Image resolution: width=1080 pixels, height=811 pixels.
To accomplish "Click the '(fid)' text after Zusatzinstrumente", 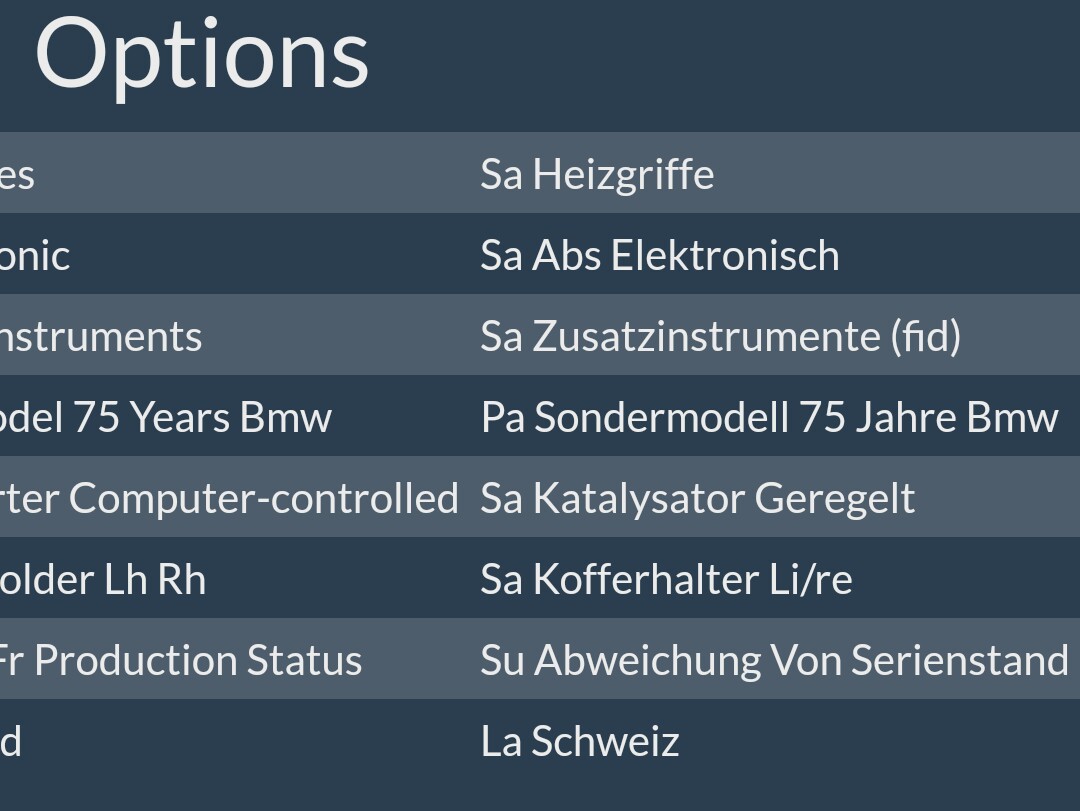I will point(926,336).
